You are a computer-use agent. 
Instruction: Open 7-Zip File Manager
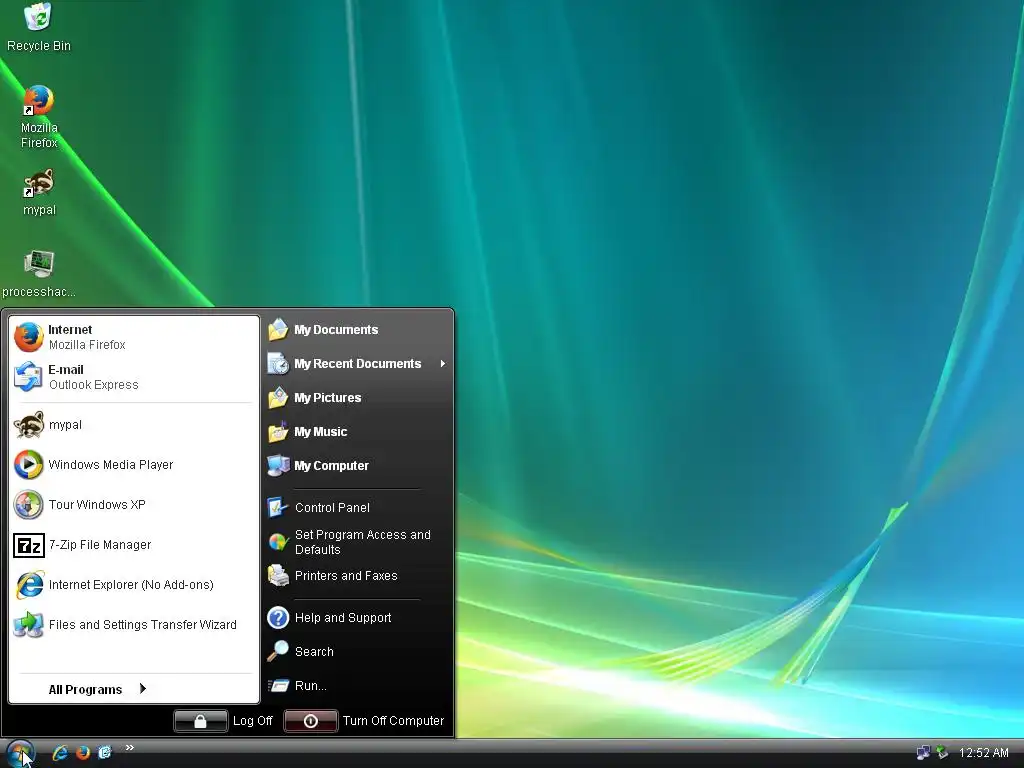tap(133, 545)
